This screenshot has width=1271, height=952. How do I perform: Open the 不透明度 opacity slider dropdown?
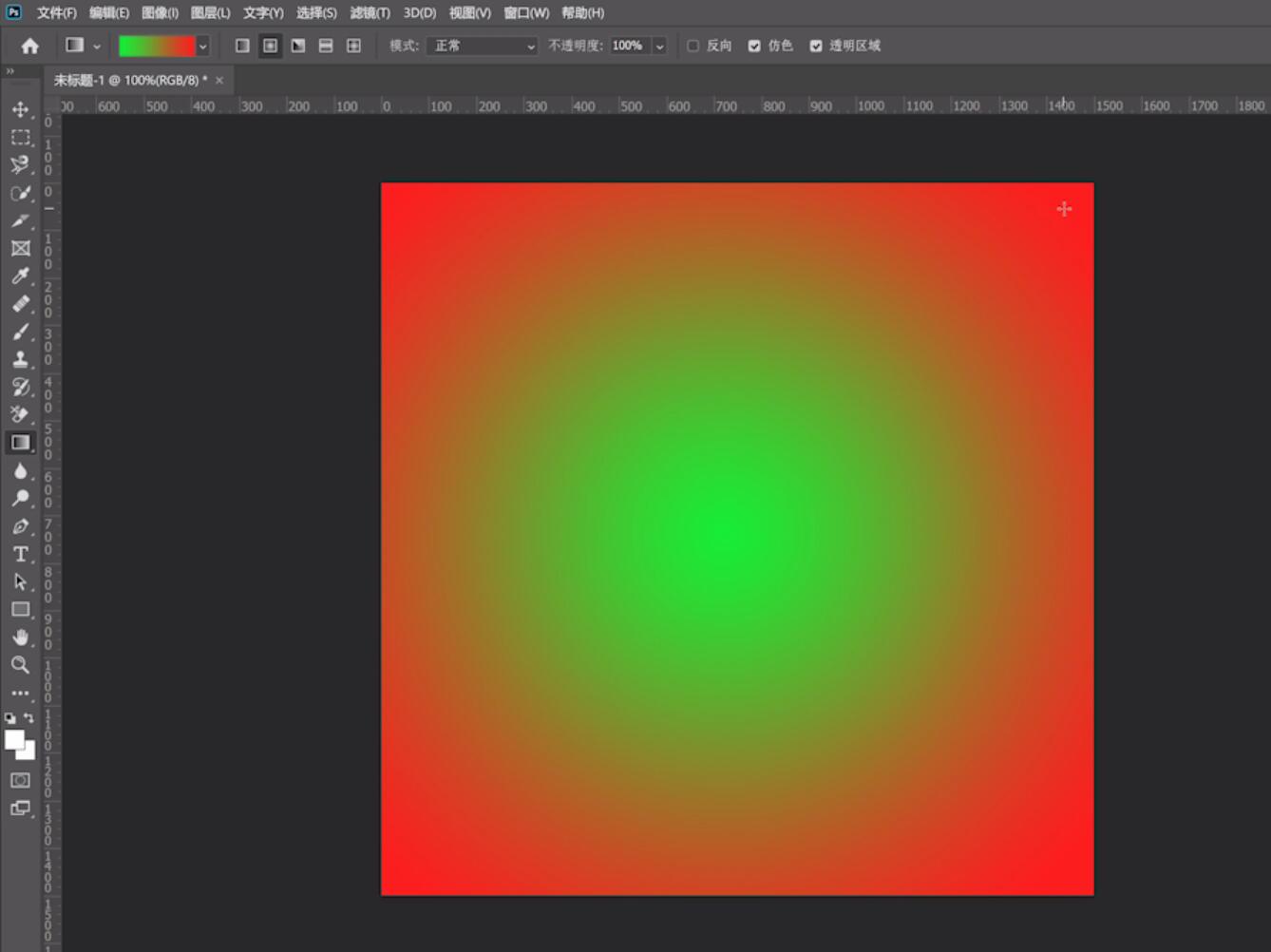pyautogui.click(x=659, y=46)
